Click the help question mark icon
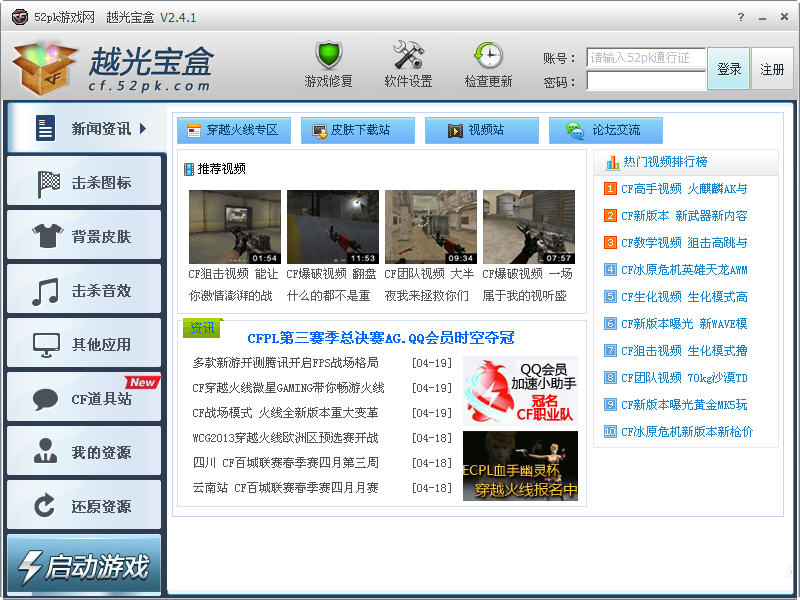The width and height of the screenshot is (800, 600). pos(740,17)
